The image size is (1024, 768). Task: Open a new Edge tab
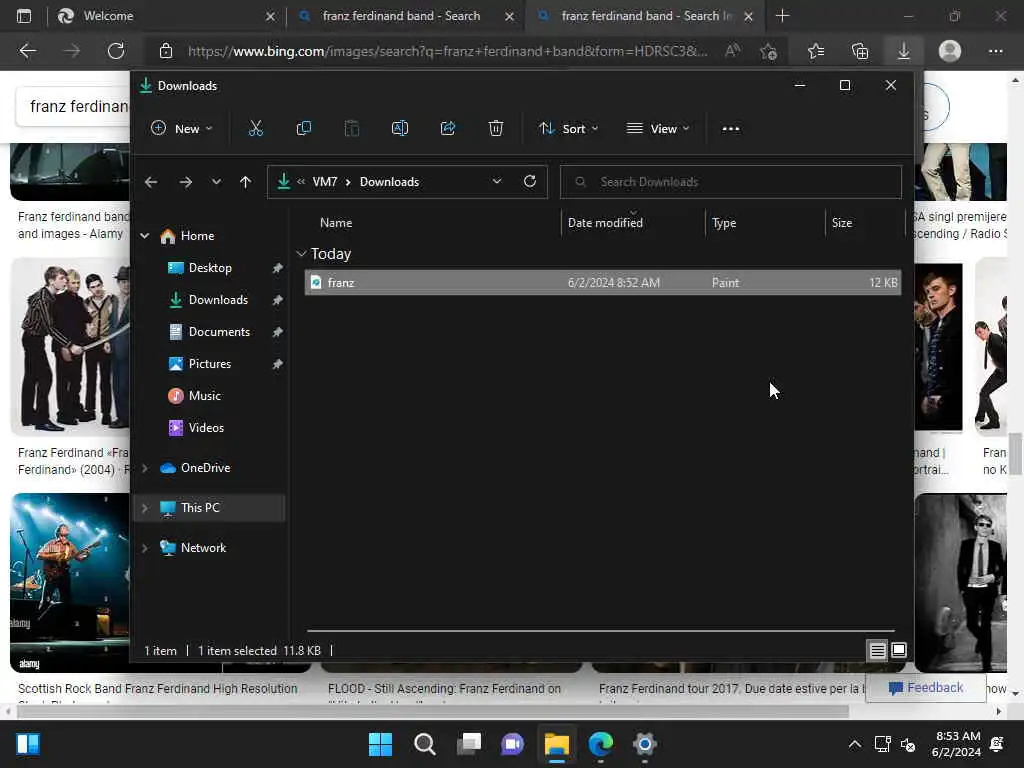pyautogui.click(x=782, y=16)
